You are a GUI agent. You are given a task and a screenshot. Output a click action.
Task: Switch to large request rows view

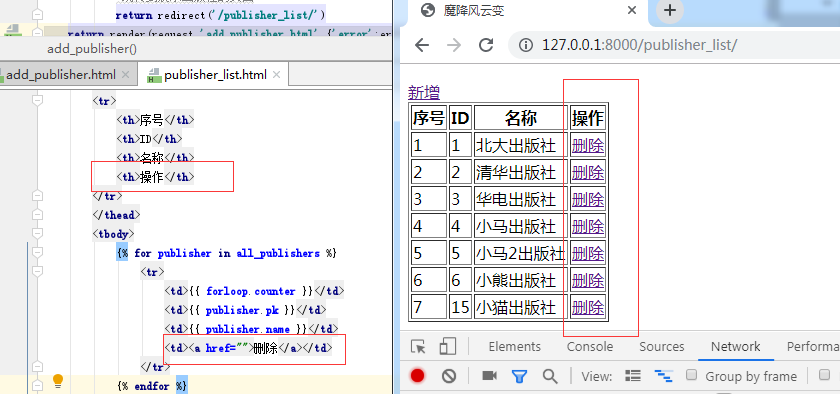(x=633, y=376)
